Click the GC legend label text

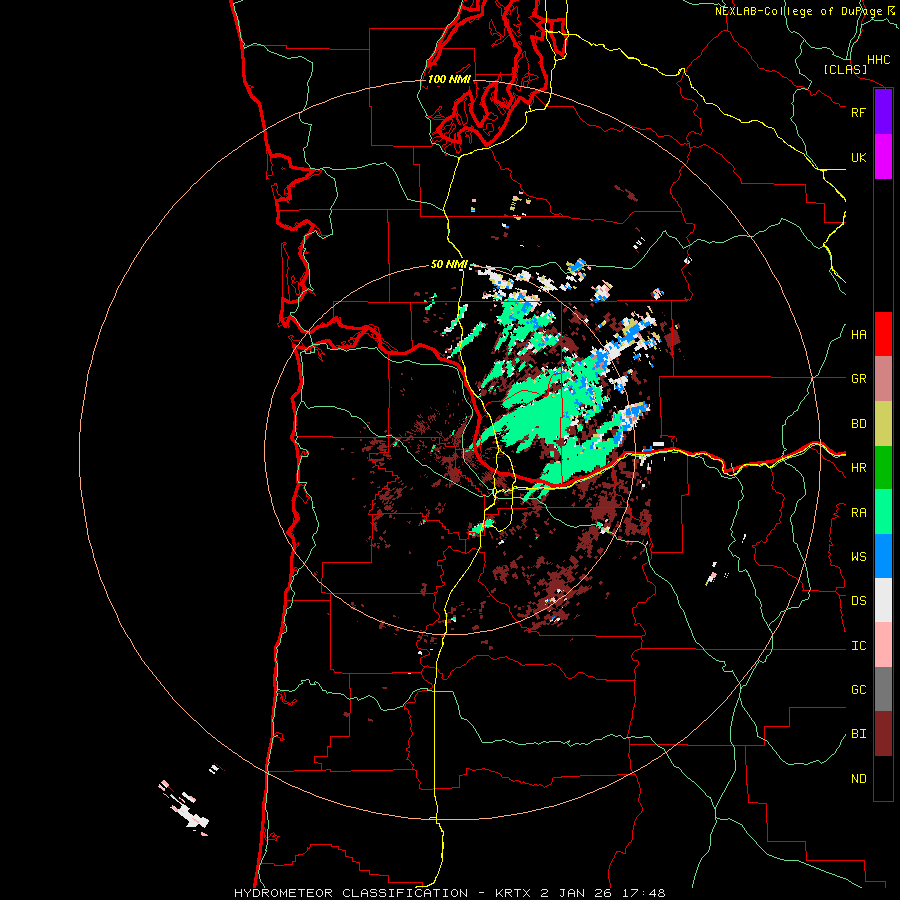pos(858,690)
